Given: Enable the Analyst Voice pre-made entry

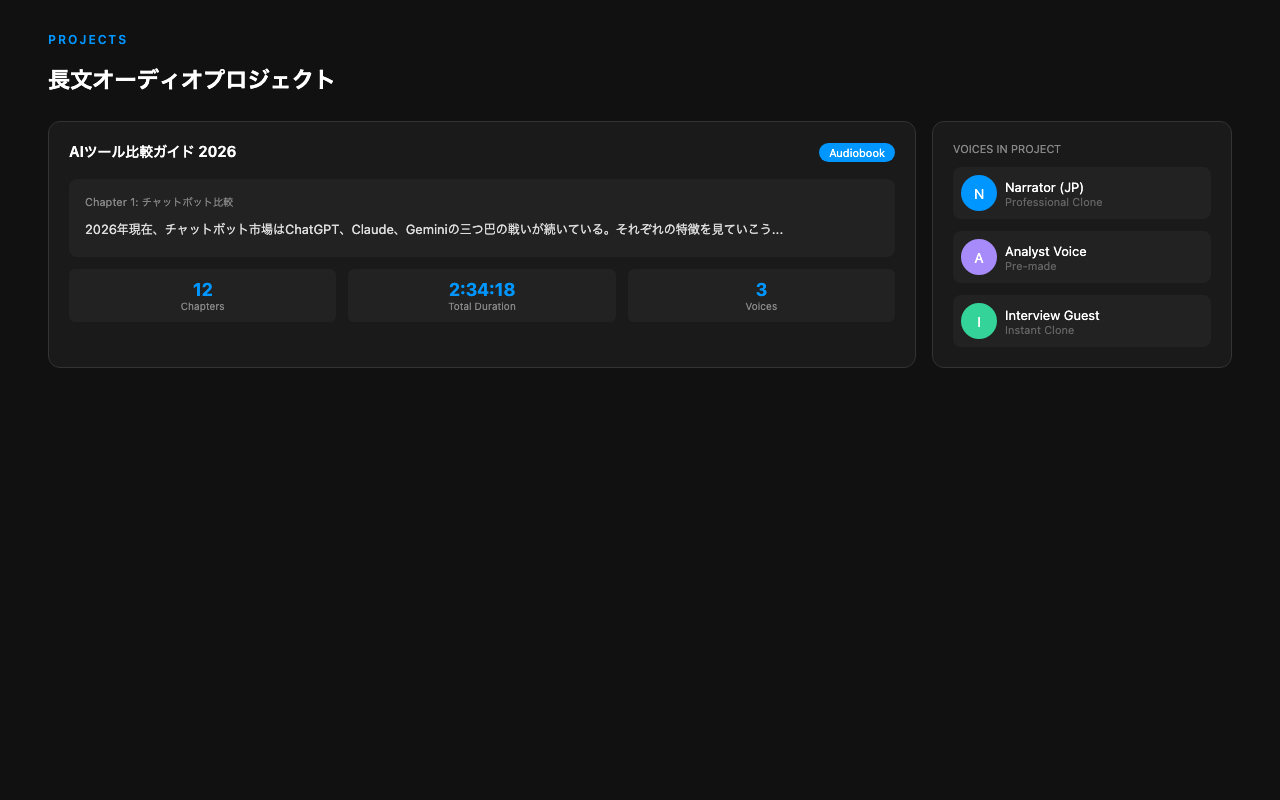Looking at the screenshot, I should [1081, 256].
